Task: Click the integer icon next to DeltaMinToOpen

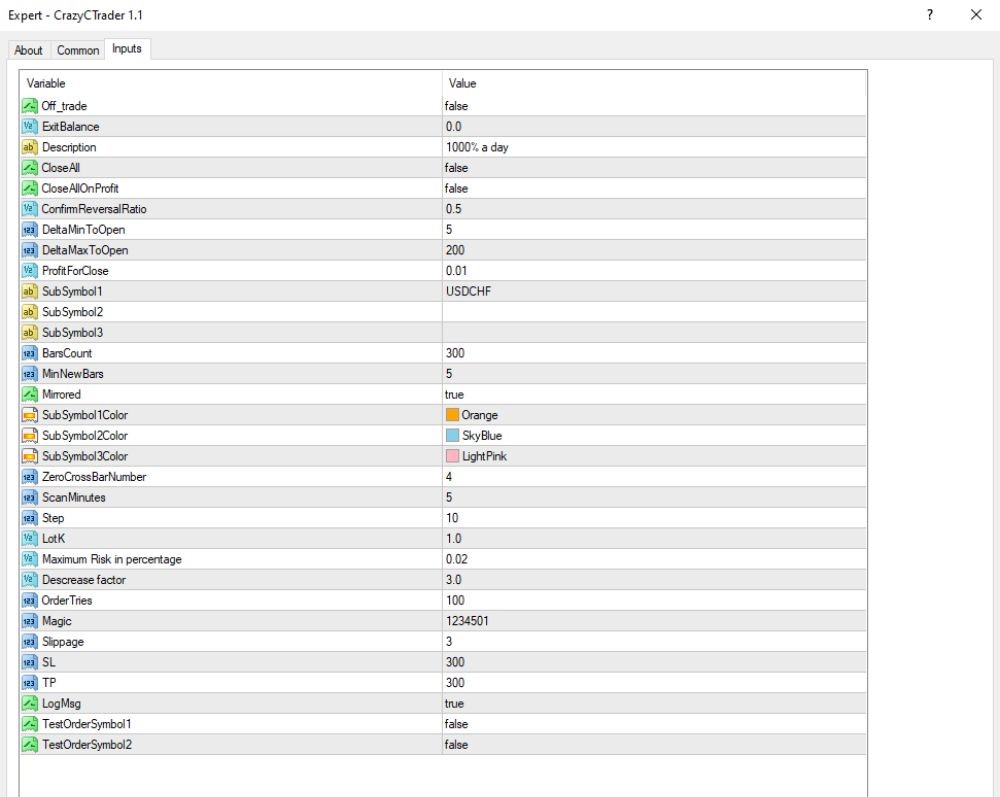Action: [x=29, y=230]
